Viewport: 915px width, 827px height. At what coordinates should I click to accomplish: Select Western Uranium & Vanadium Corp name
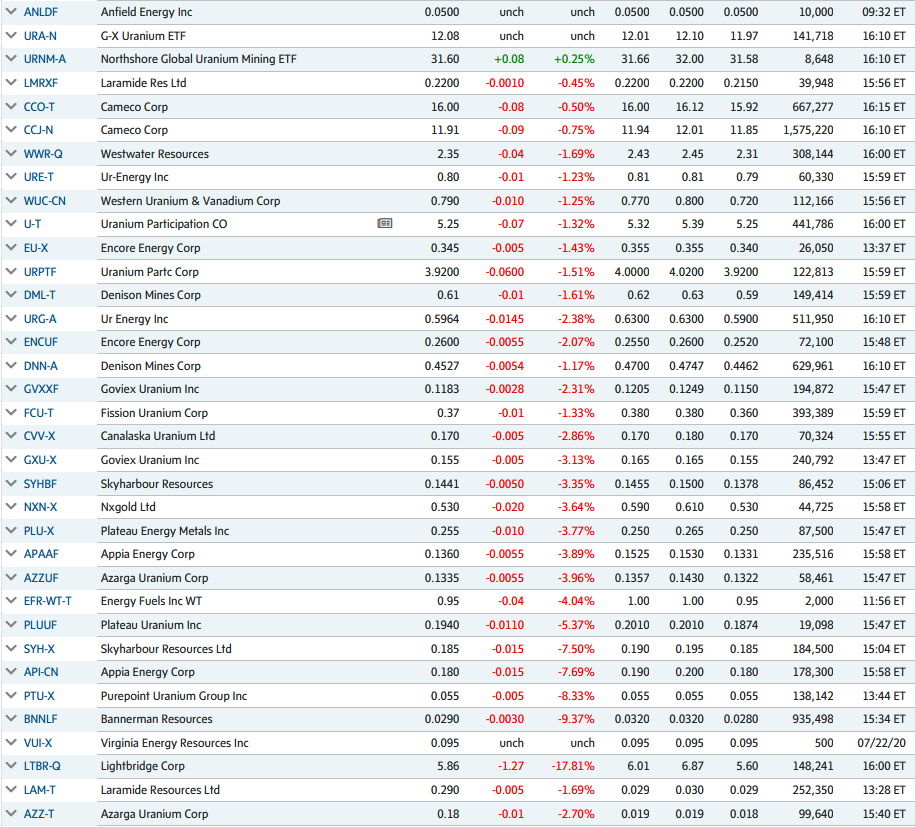coord(190,201)
